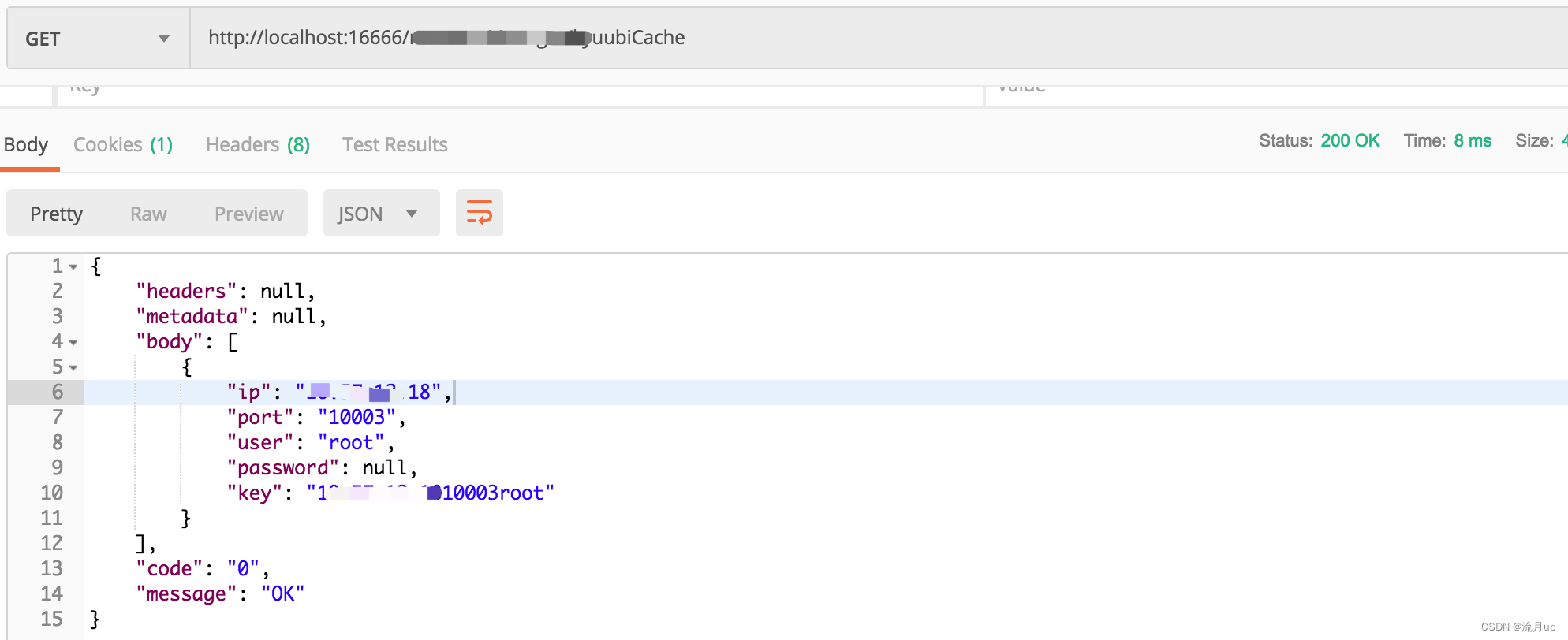Click the "ip" line in the response

[x=339, y=393]
